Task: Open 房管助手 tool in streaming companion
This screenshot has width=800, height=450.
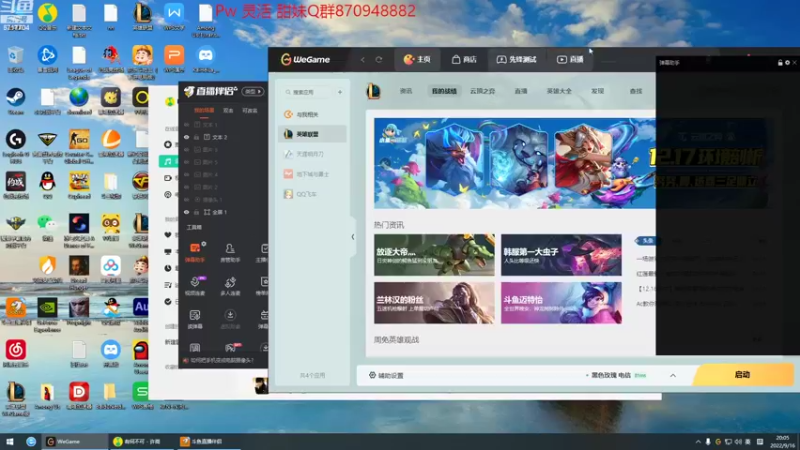Action: click(x=230, y=253)
